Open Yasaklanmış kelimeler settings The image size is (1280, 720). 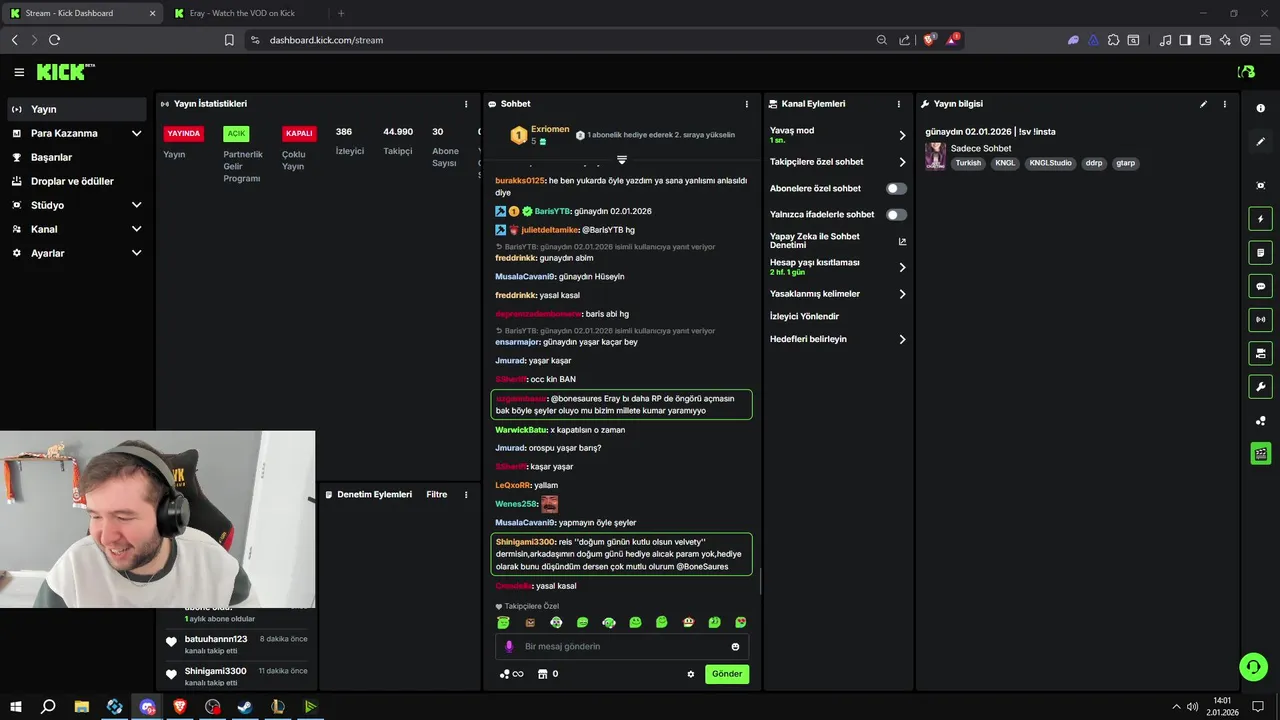click(838, 294)
